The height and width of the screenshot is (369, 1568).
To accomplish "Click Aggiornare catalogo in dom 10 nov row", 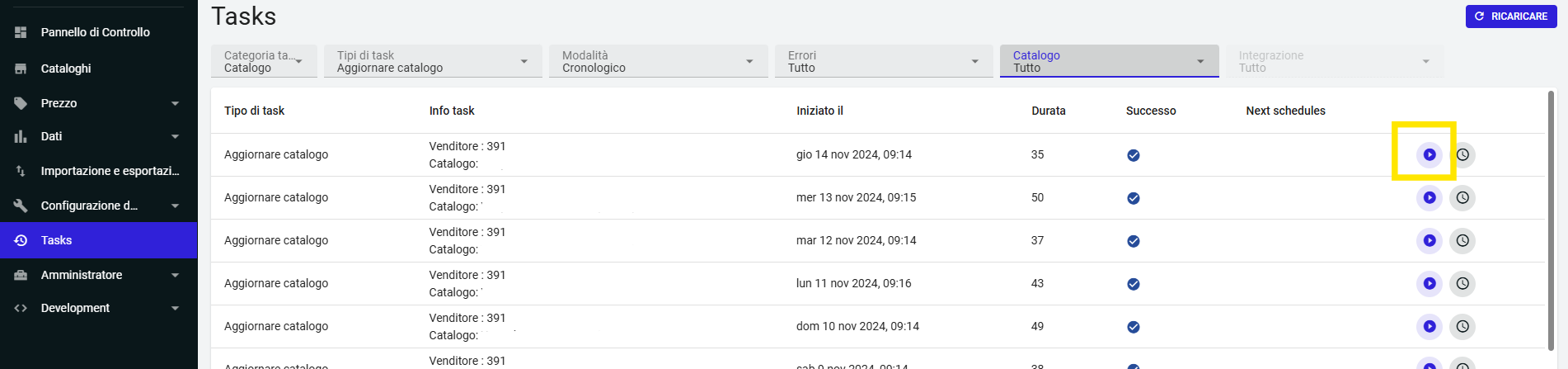I will pyautogui.click(x=276, y=326).
